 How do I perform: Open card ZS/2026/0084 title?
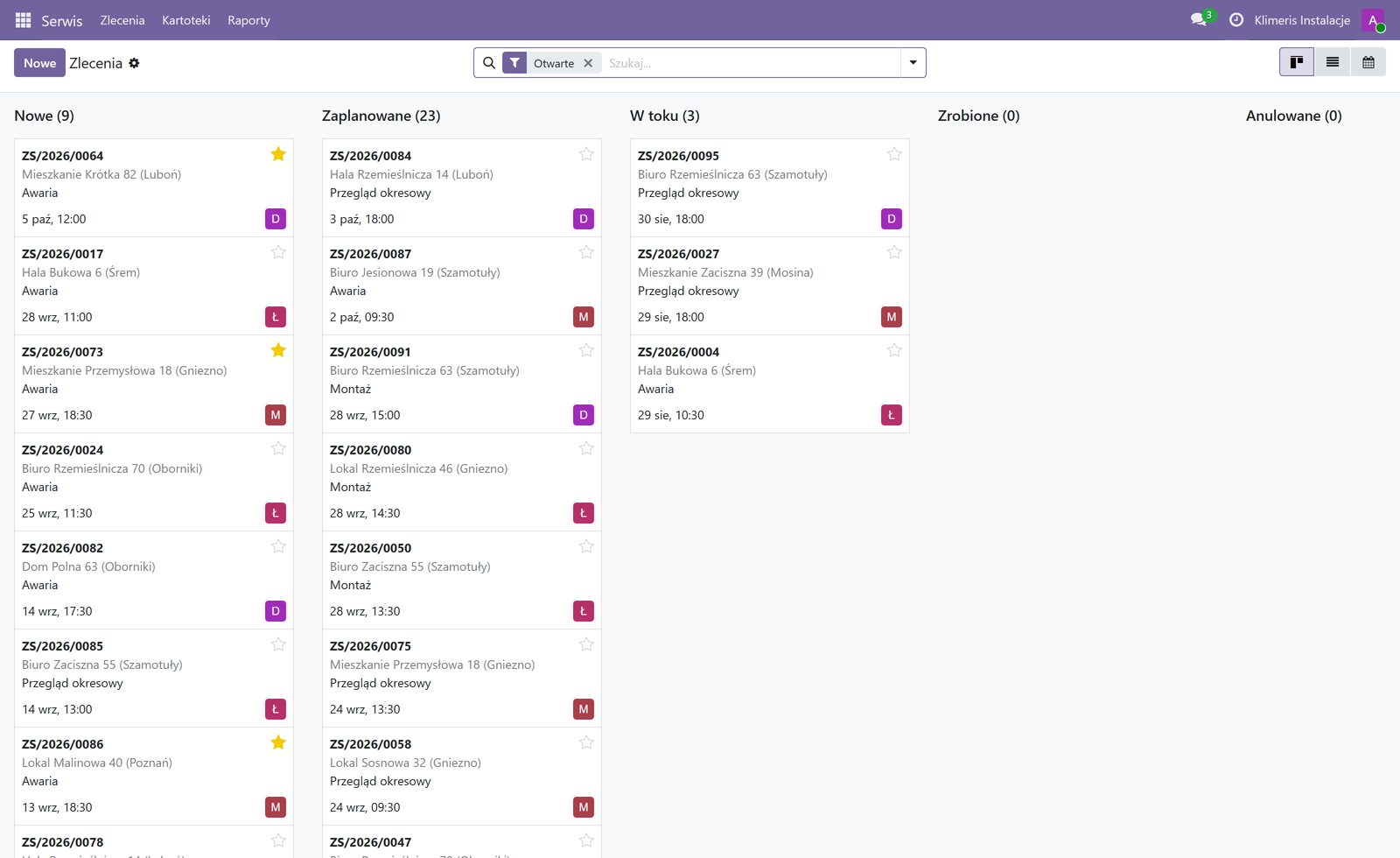[x=371, y=156]
